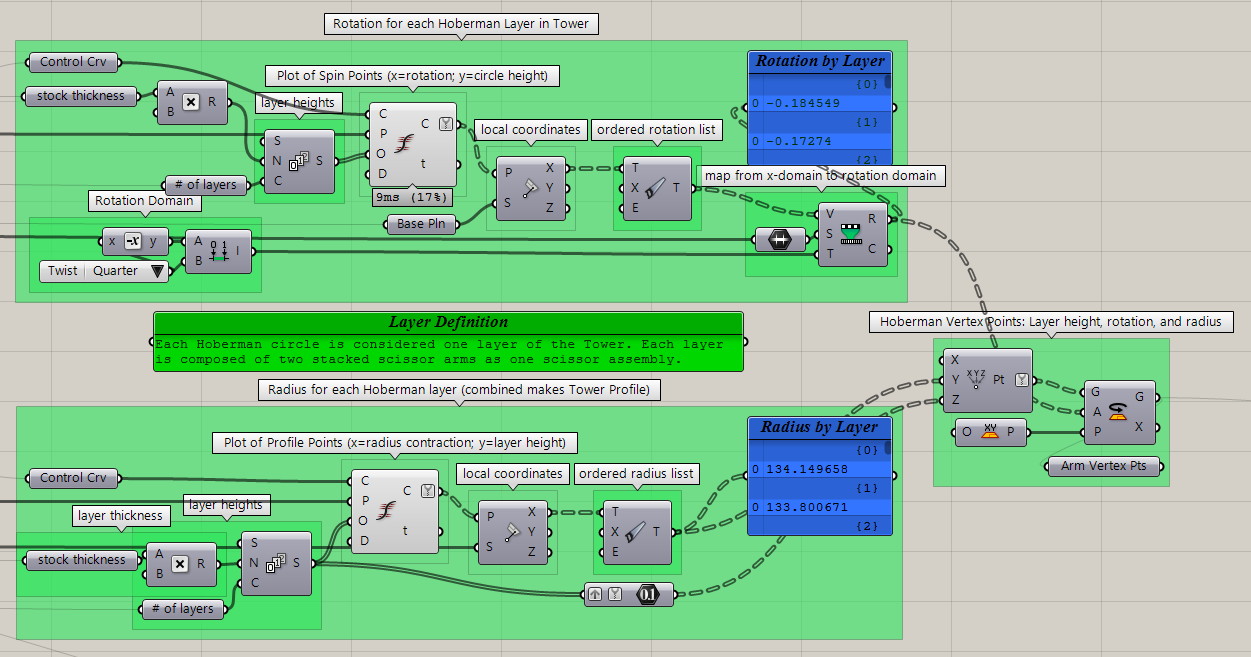Select the # of layers parameter in the Rotation group
The height and width of the screenshot is (657, 1251).
tap(205, 185)
